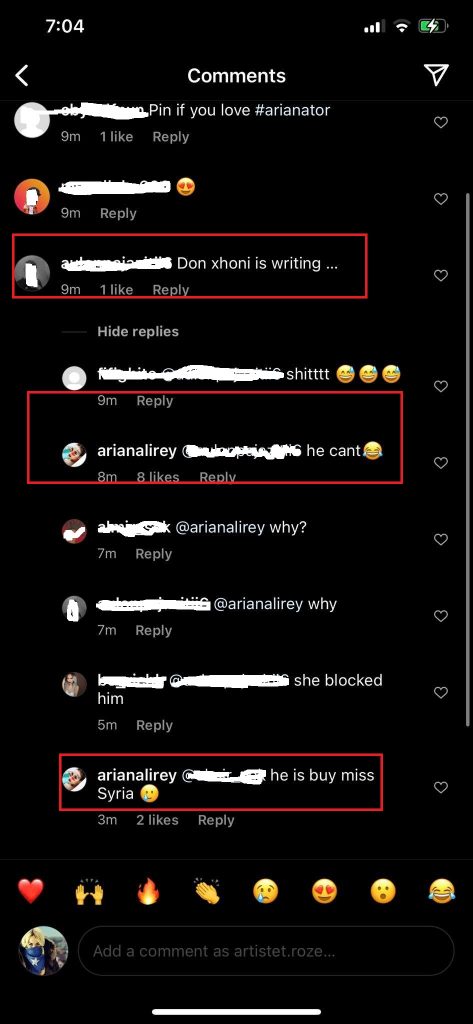Like the 'Don xhoni is writing' comment
Viewport: 473px width, 1024px height.
click(441, 276)
